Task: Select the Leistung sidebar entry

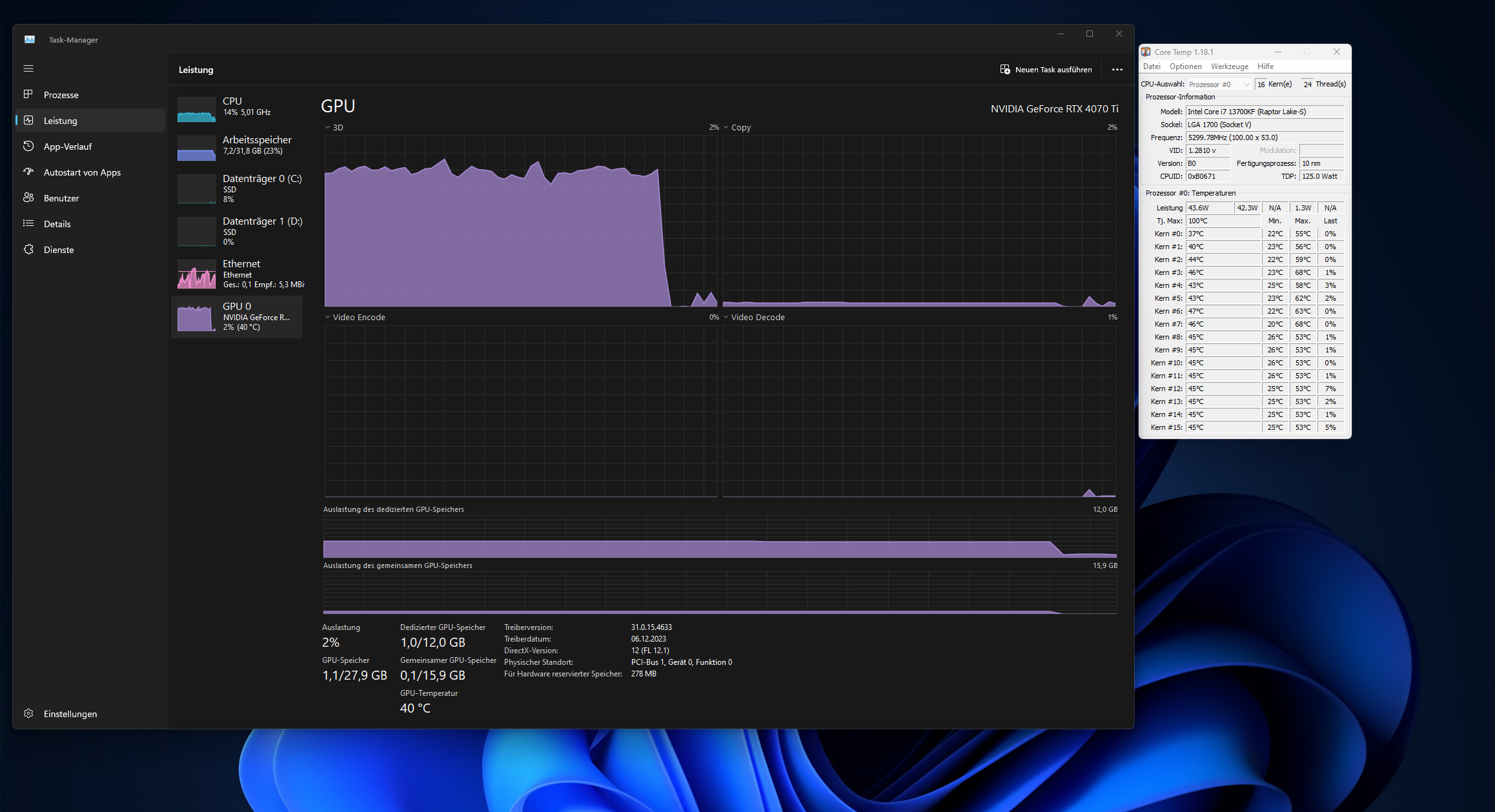Action: (90, 121)
